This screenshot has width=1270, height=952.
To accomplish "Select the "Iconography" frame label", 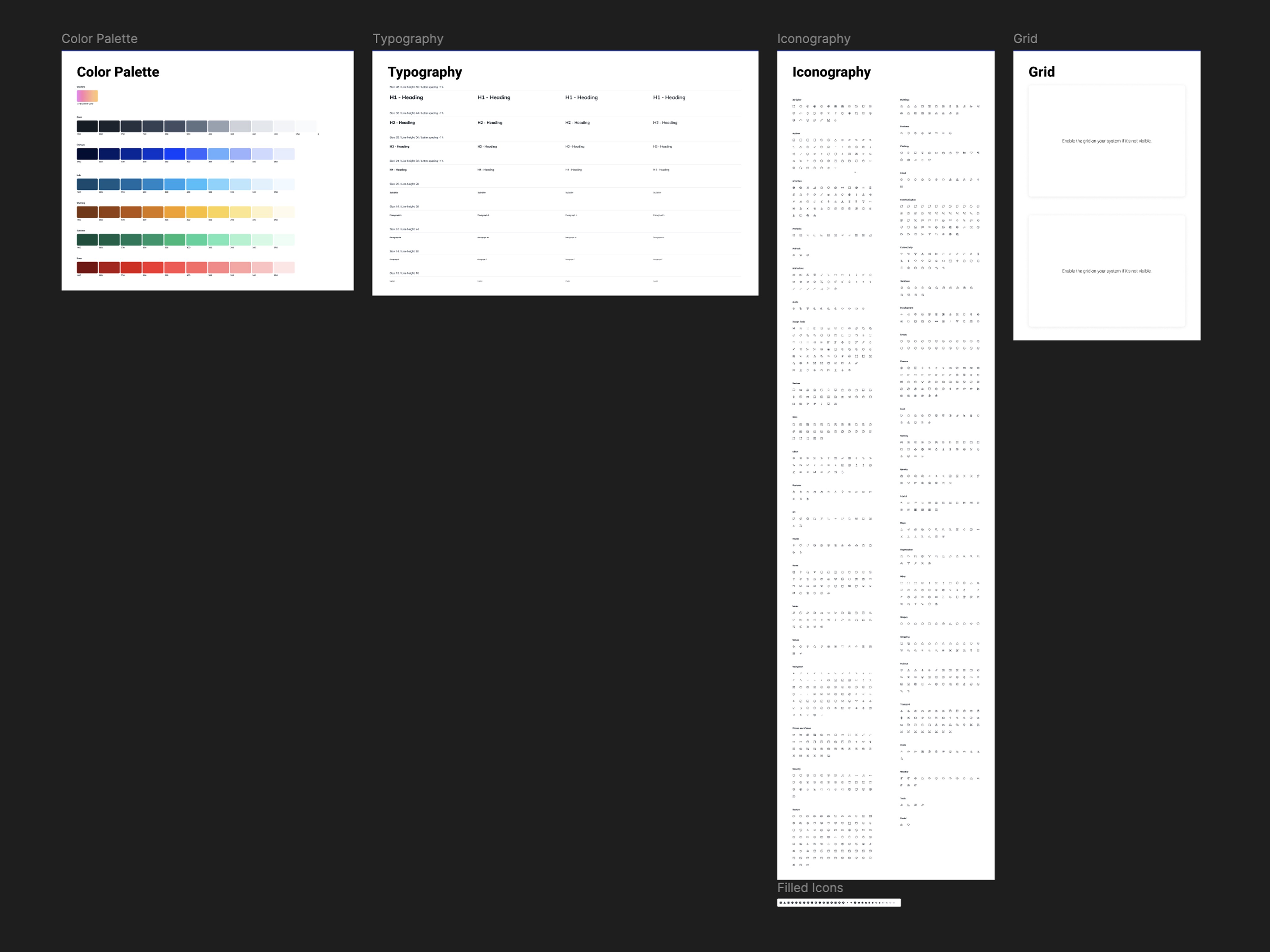I will [x=813, y=38].
